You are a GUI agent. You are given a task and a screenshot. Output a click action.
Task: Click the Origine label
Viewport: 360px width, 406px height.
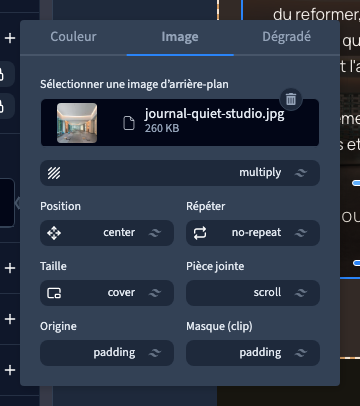click(58, 326)
